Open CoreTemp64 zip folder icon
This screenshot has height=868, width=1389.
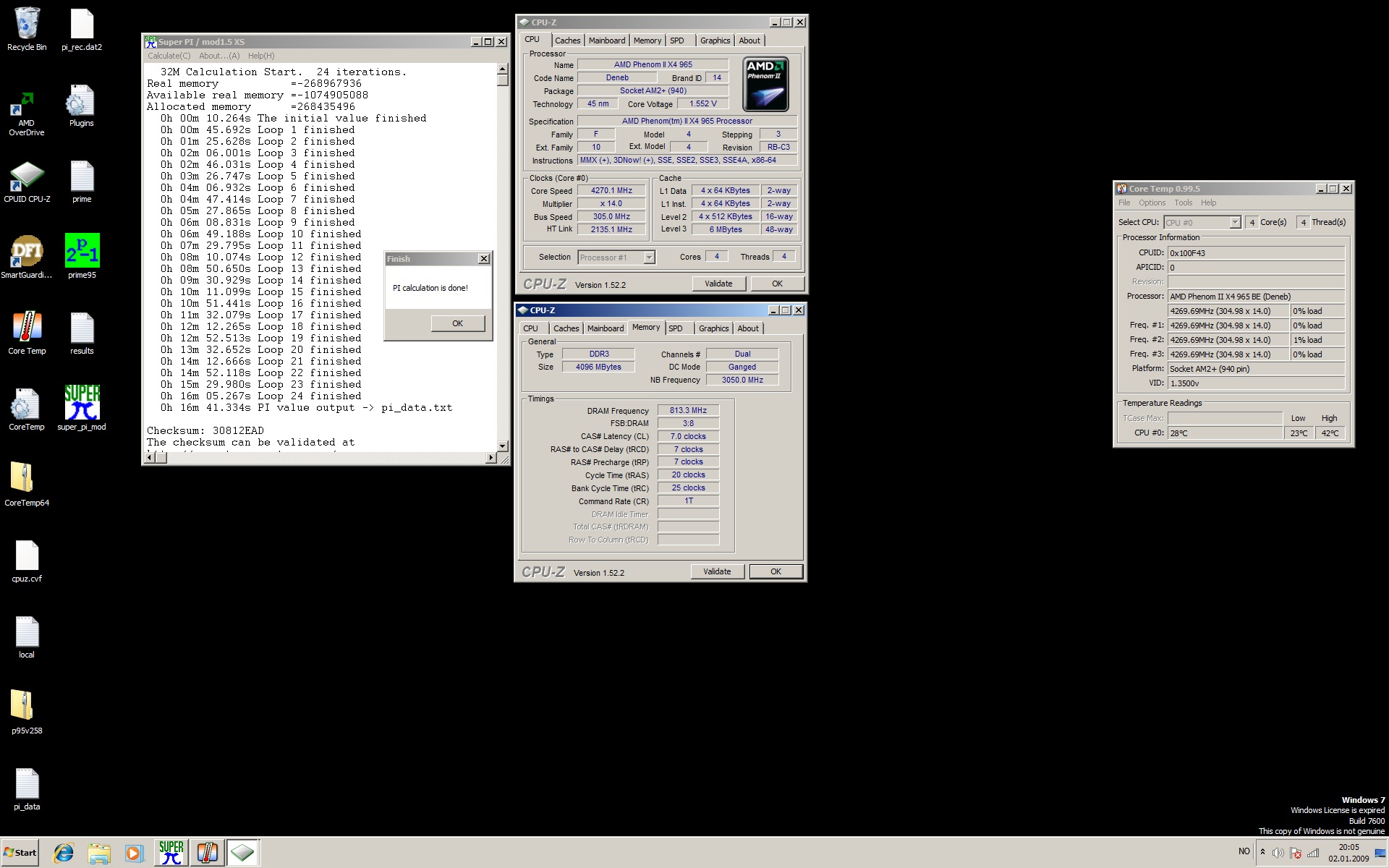click(x=27, y=485)
